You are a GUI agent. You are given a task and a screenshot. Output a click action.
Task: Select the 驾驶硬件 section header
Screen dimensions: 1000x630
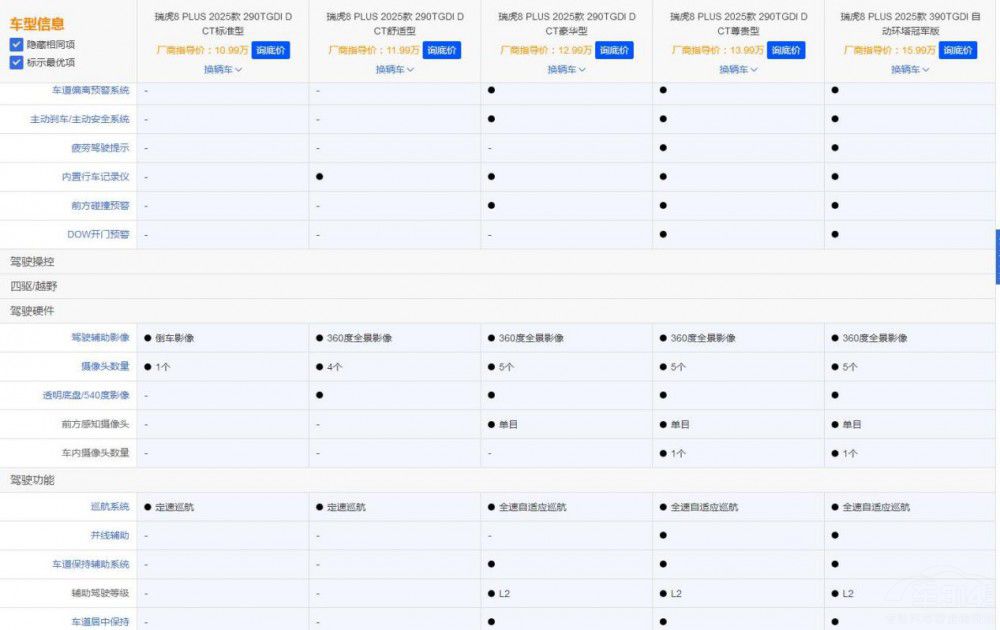[32, 311]
